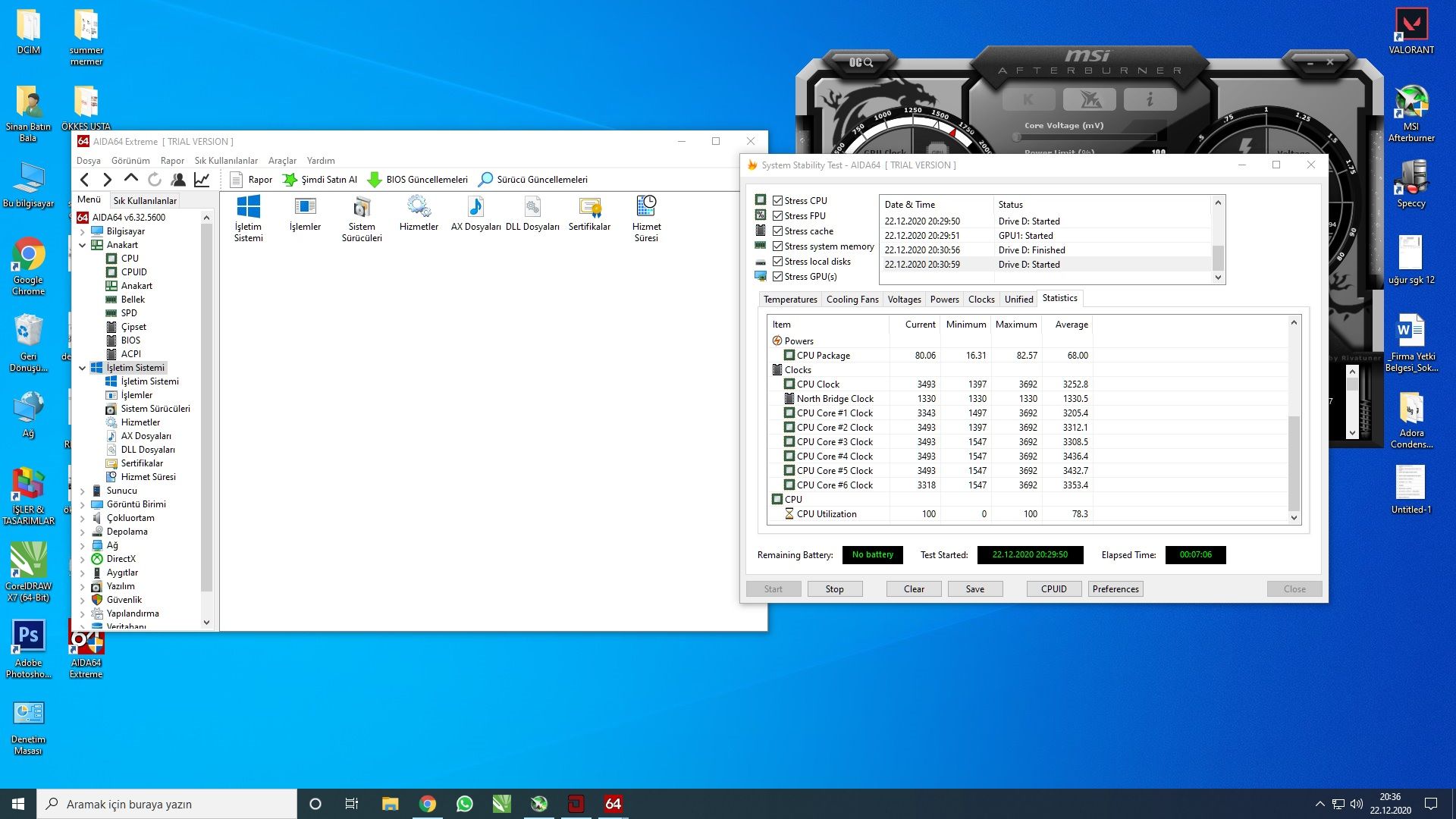Toggle the Stress cache checkbox
Screen dimensions: 1456x819
777,231
